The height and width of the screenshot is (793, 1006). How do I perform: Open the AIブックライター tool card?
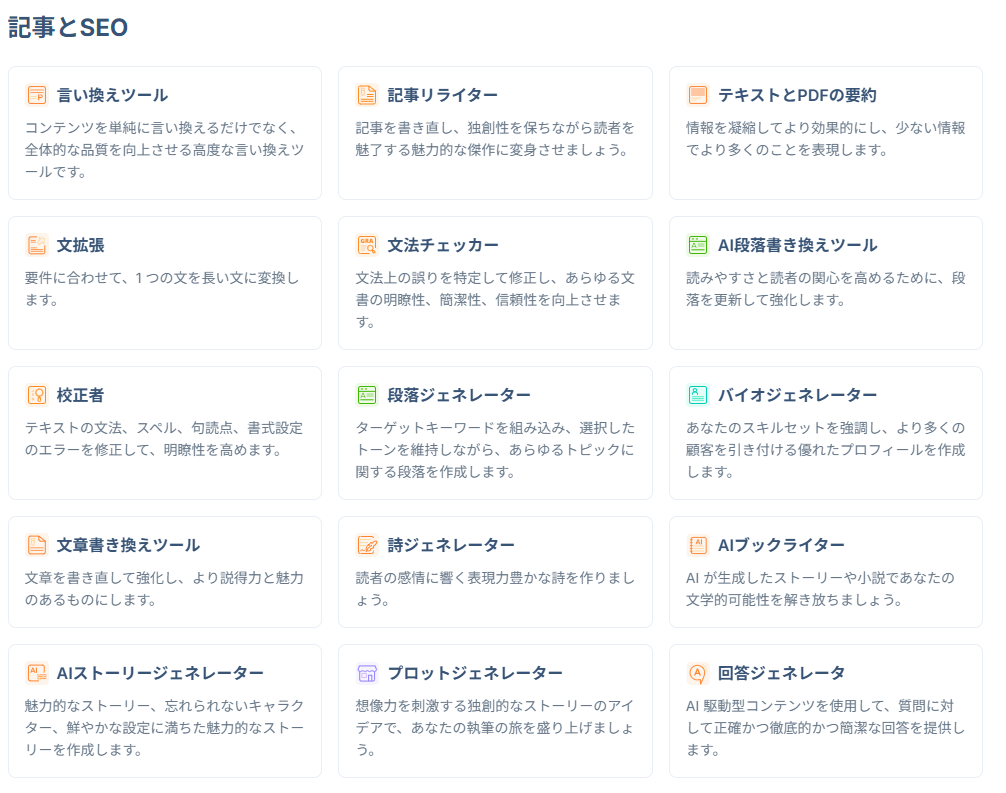coord(827,570)
